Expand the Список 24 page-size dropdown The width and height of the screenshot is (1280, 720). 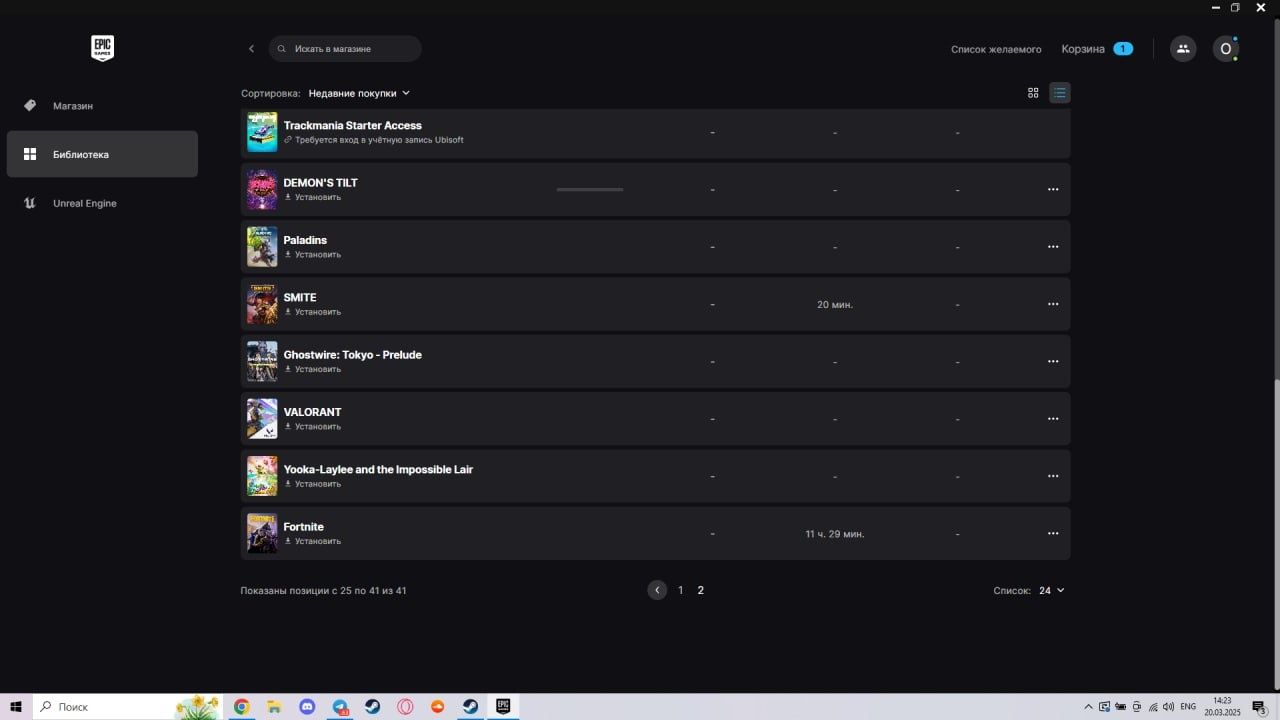pyautogui.click(x=1051, y=590)
